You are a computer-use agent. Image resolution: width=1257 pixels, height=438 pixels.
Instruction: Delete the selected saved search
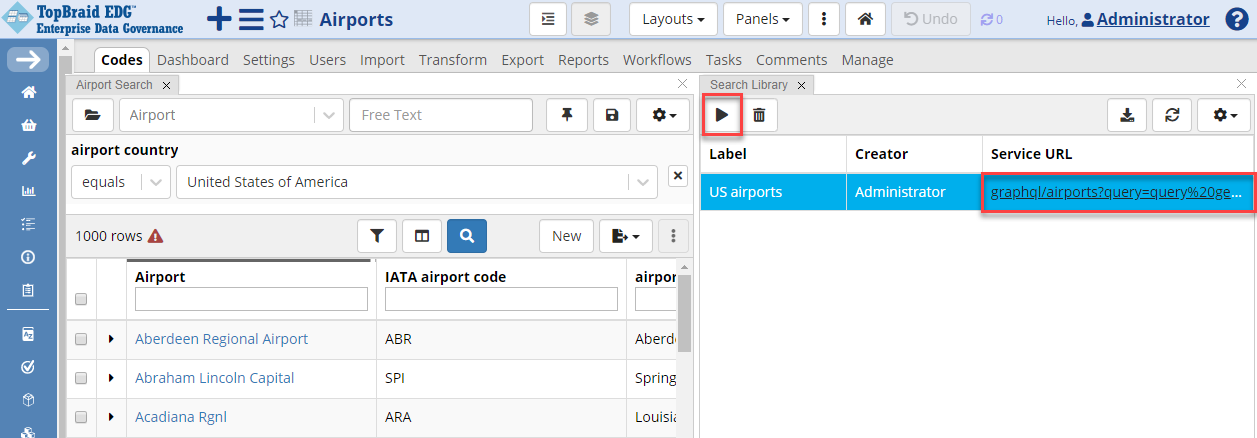point(759,116)
